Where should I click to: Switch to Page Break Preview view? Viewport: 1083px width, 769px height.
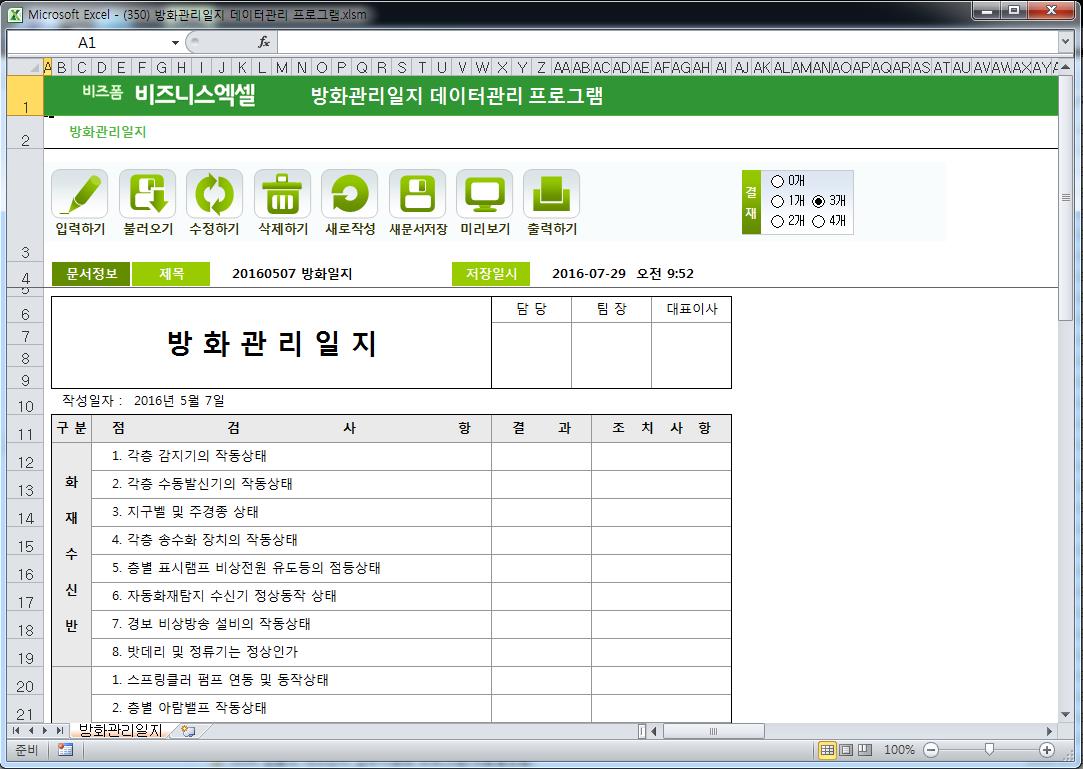864,750
